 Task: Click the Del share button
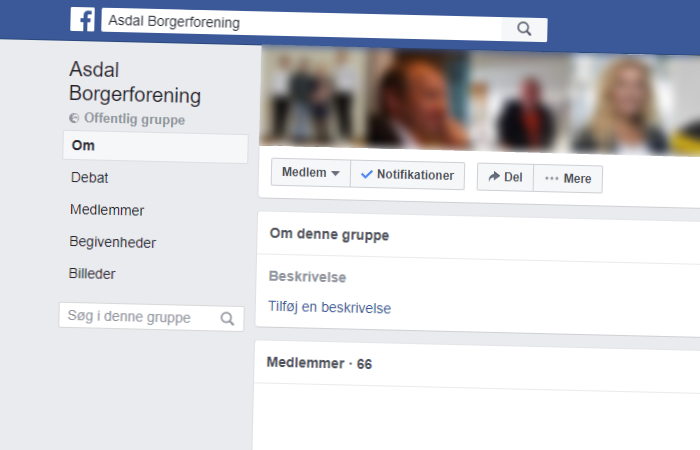505,177
